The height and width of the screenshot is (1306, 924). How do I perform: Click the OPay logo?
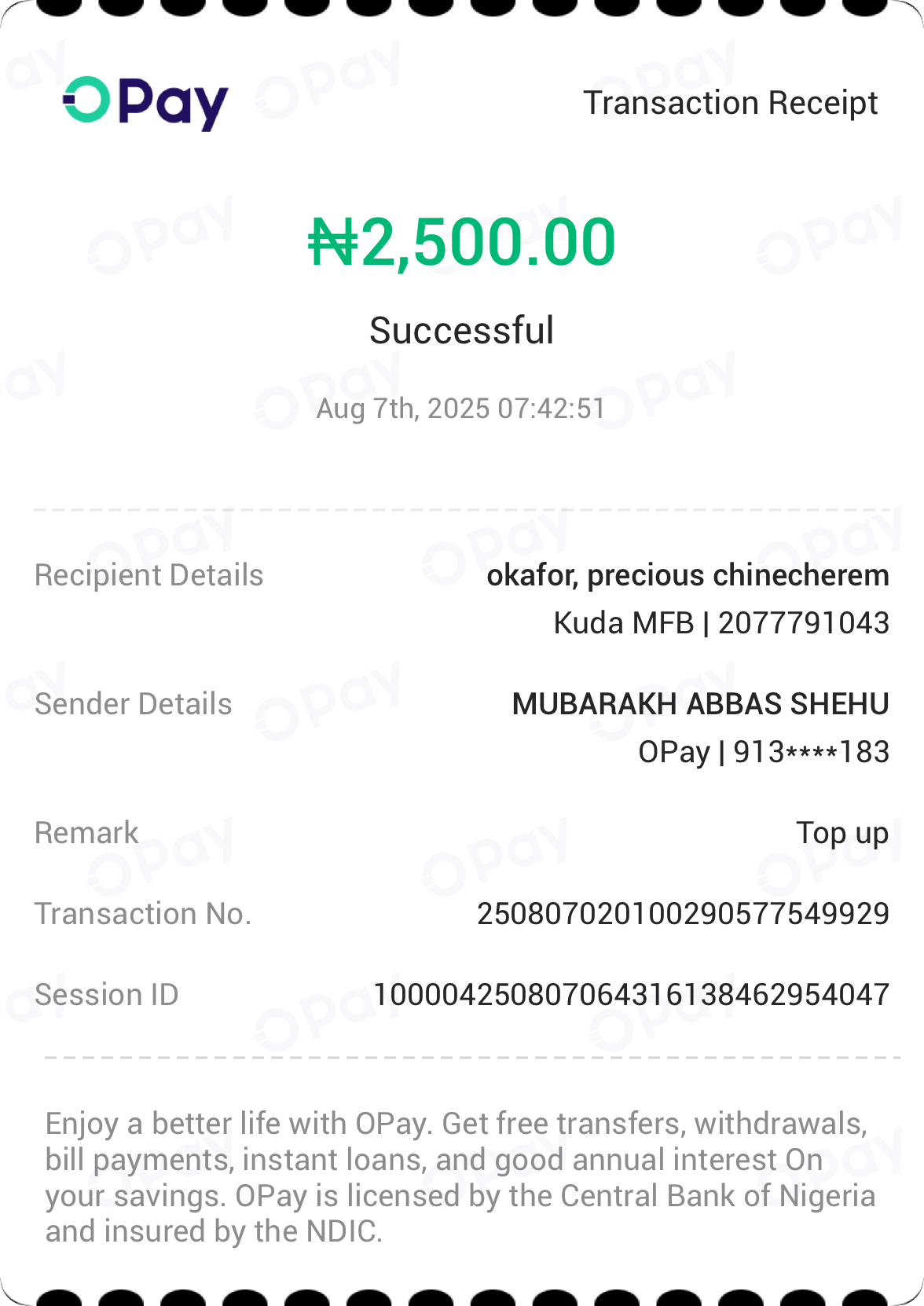pos(145,103)
